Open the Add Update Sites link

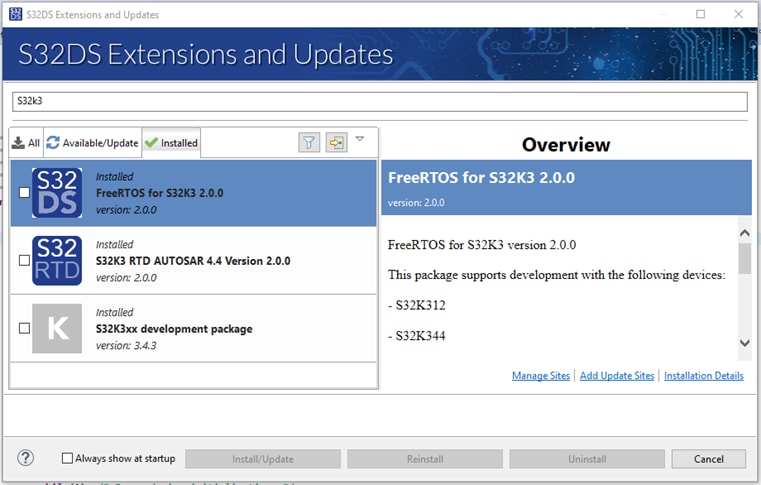click(x=617, y=376)
